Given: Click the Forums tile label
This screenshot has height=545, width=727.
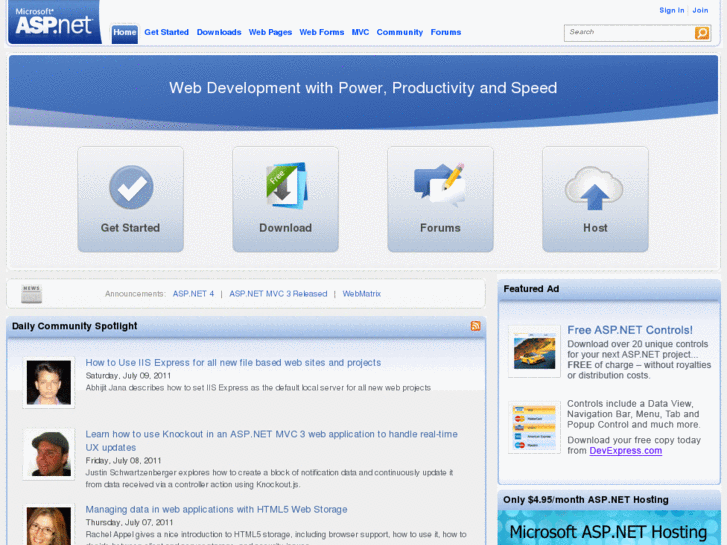Looking at the screenshot, I should [440, 228].
